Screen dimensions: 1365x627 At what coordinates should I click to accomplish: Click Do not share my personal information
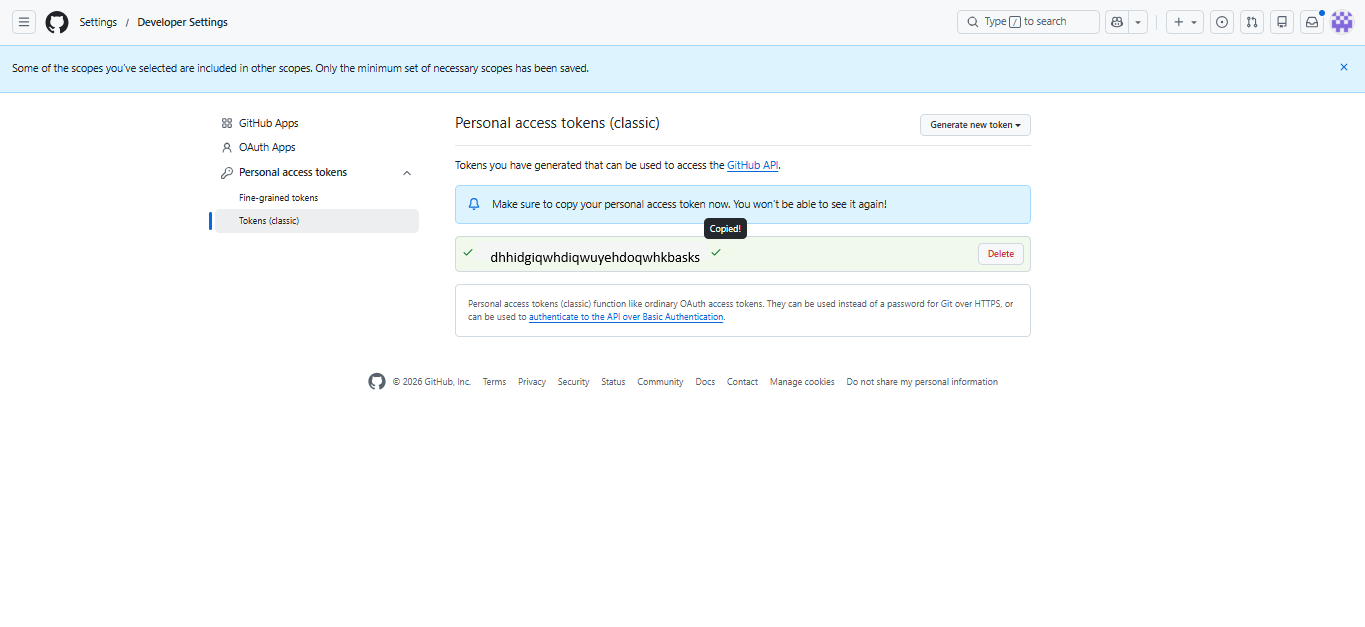coord(922,382)
